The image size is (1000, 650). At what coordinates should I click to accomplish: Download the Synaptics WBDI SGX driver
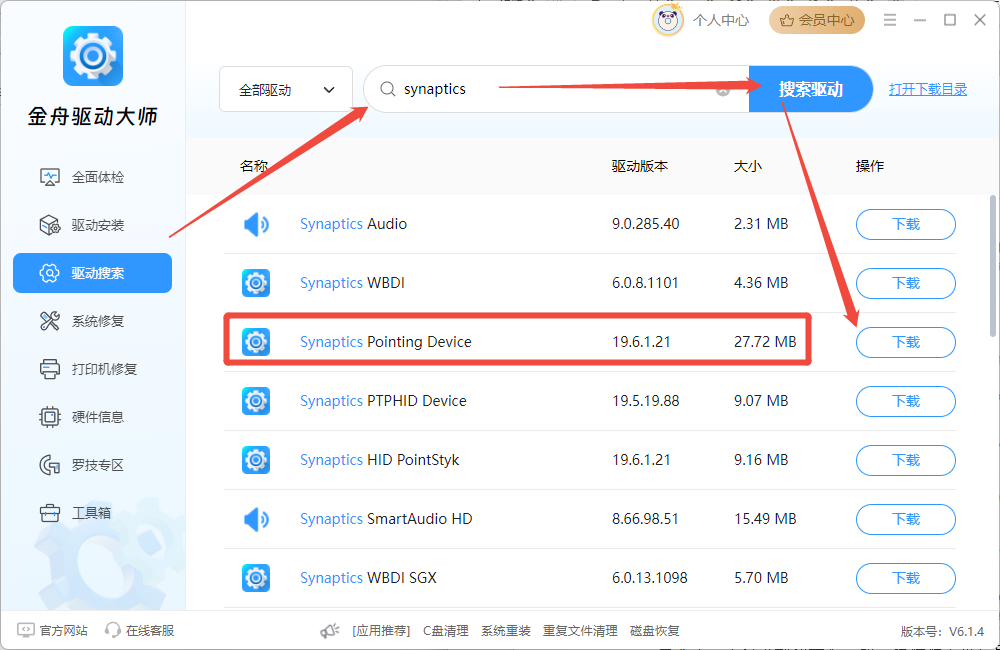[906, 579]
